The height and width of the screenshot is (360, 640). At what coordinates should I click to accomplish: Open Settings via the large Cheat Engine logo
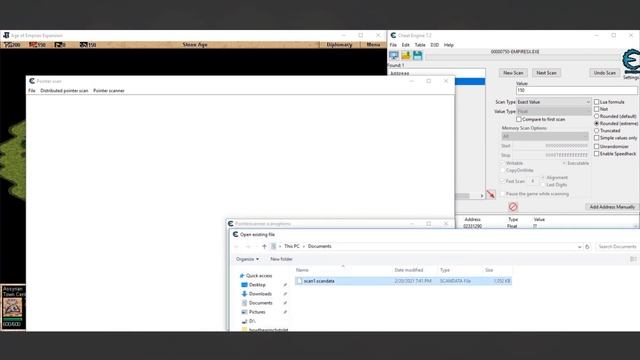point(631,62)
